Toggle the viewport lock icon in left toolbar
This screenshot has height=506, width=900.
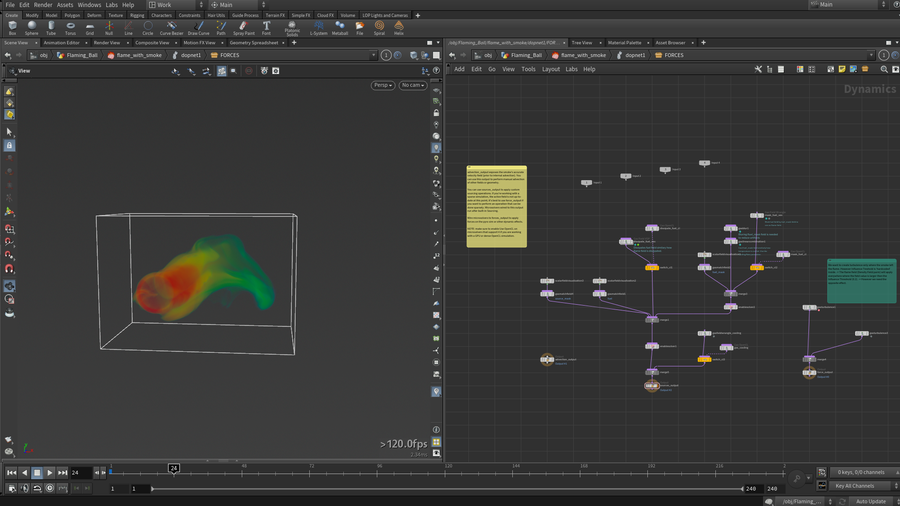point(9,146)
